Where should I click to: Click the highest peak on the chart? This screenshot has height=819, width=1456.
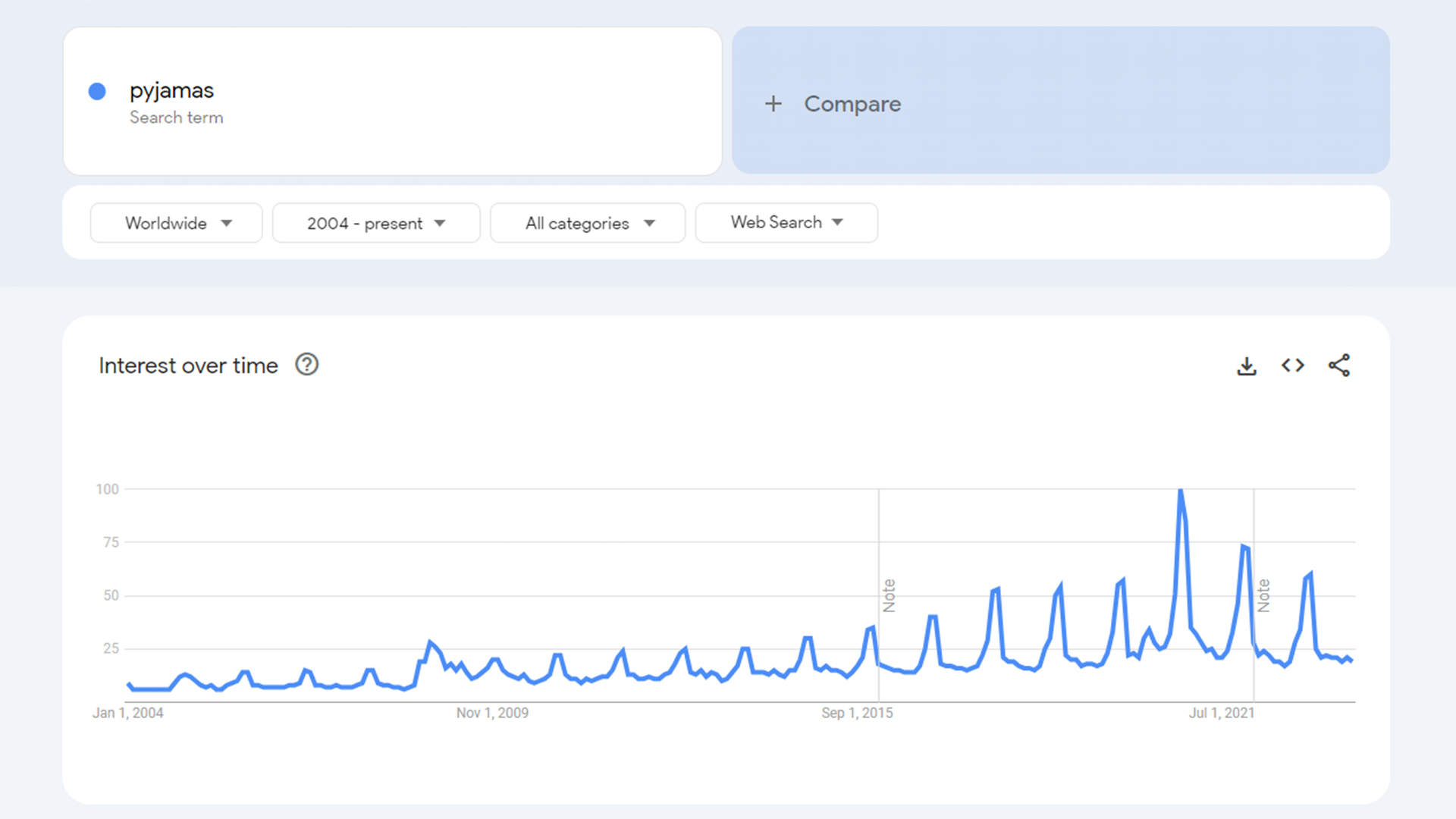(1181, 491)
